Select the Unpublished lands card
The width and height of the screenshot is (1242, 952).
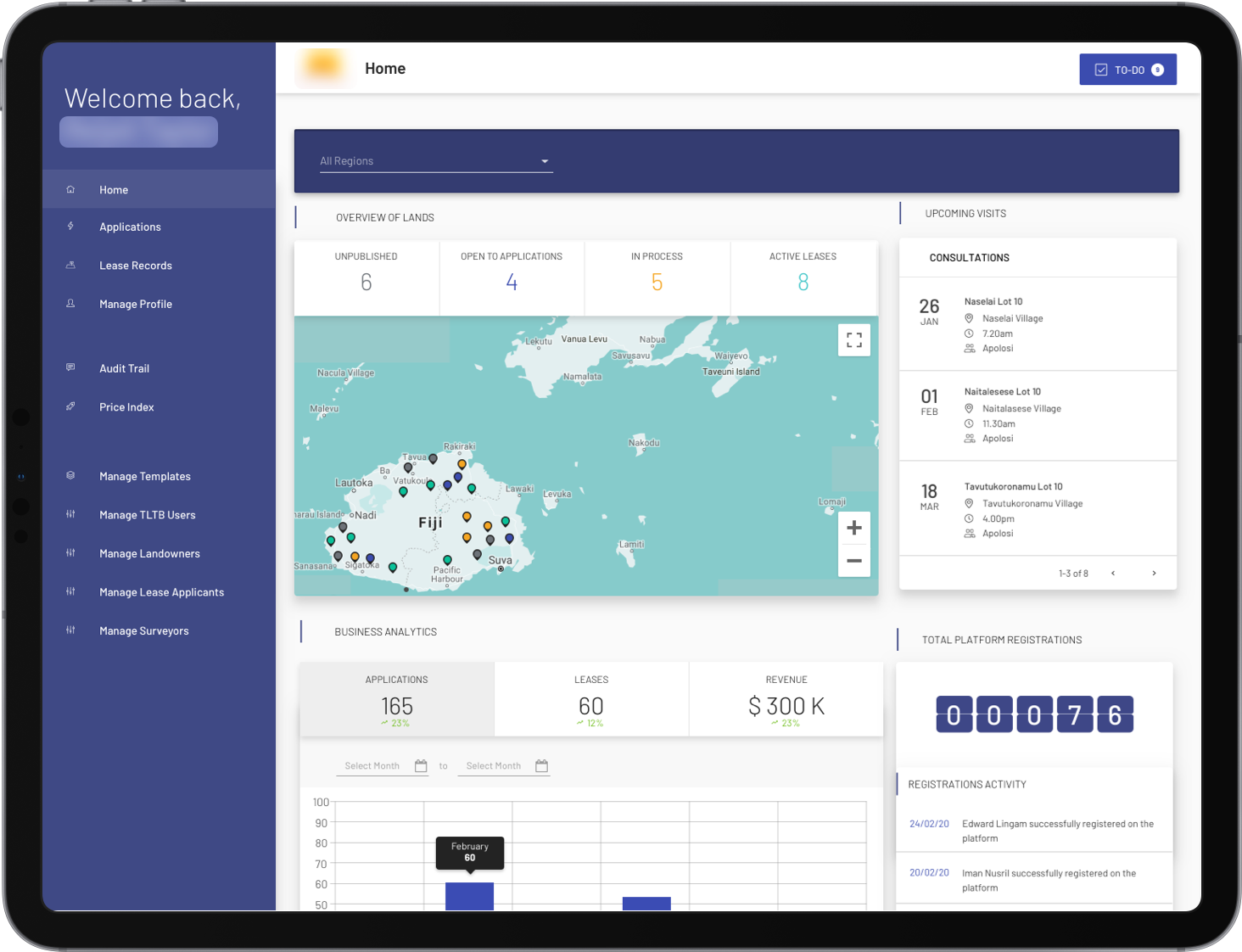tap(366, 278)
